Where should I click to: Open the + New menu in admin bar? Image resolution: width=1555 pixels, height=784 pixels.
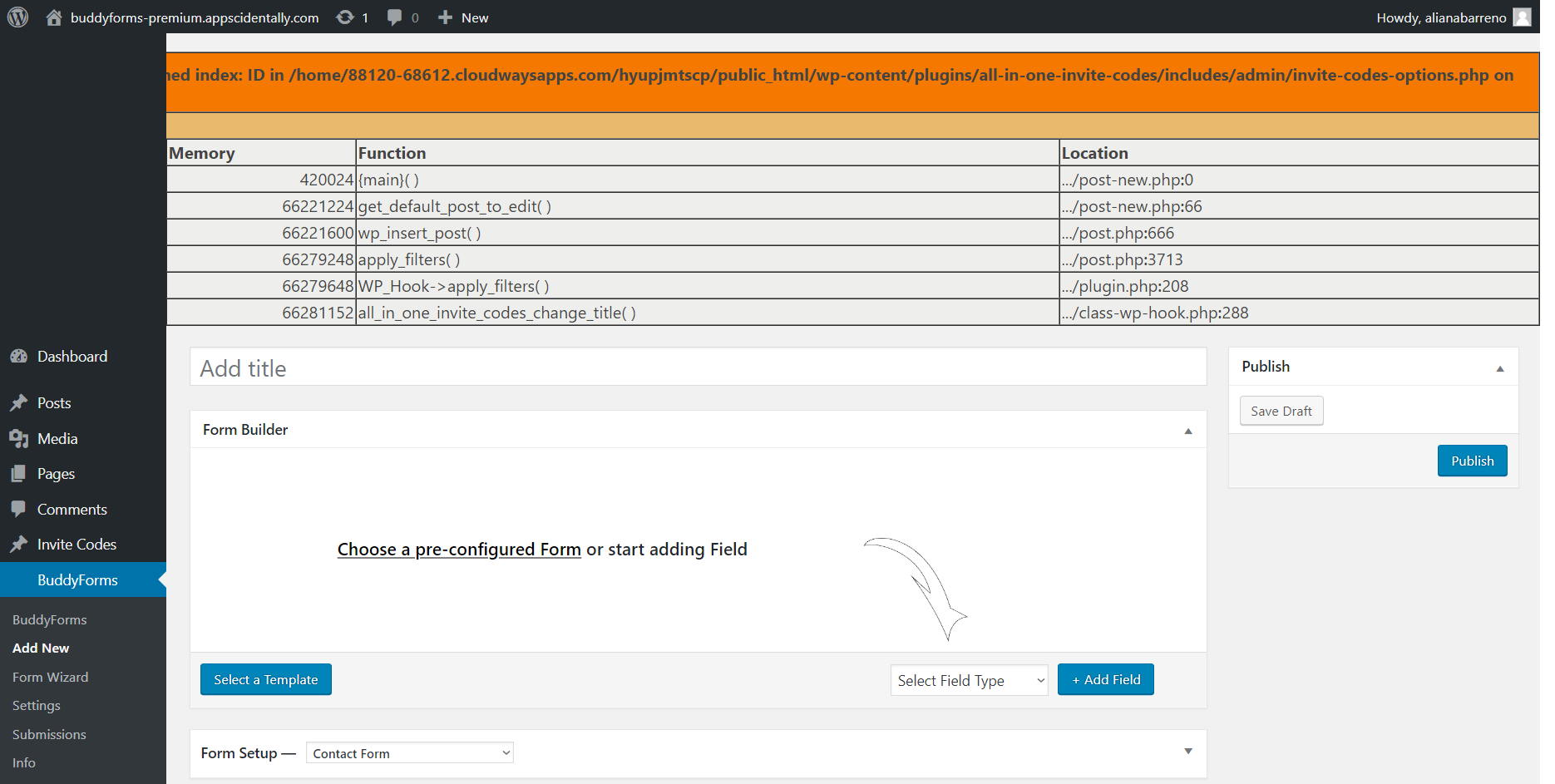[x=462, y=17]
